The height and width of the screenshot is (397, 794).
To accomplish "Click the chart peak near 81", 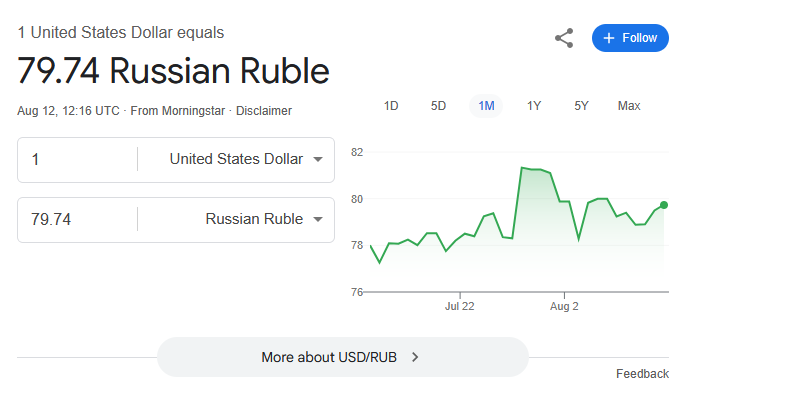I will pyautogui.click(x=522, y=167).
